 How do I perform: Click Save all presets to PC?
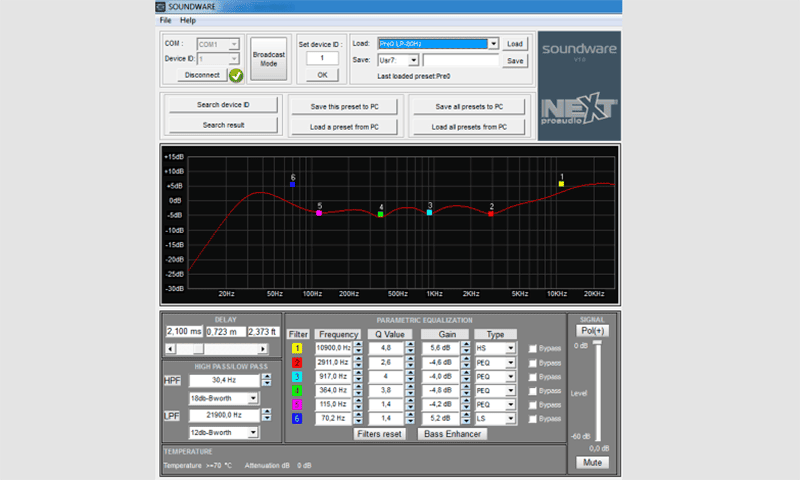click(469, 107)
